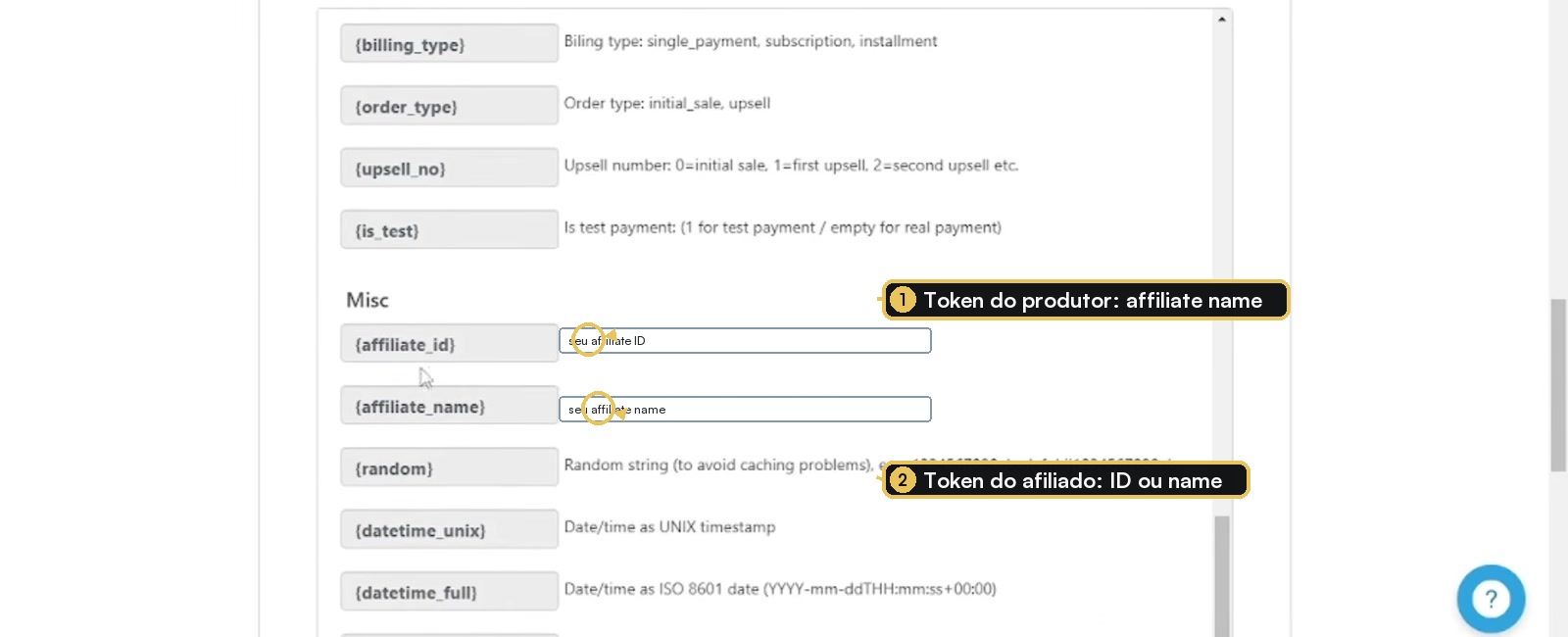
Task: Select the 'Upsell number: 0=initial sale' description
Action: (791, 166)
